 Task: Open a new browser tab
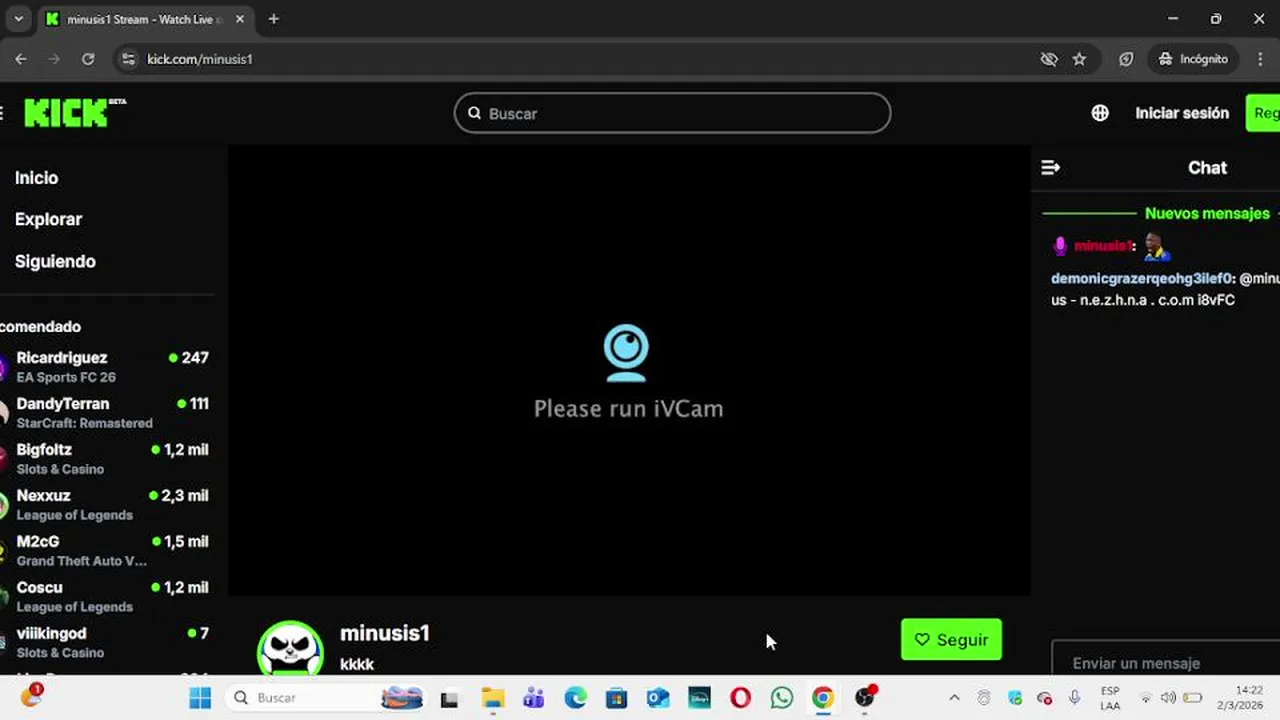point(273,19)
